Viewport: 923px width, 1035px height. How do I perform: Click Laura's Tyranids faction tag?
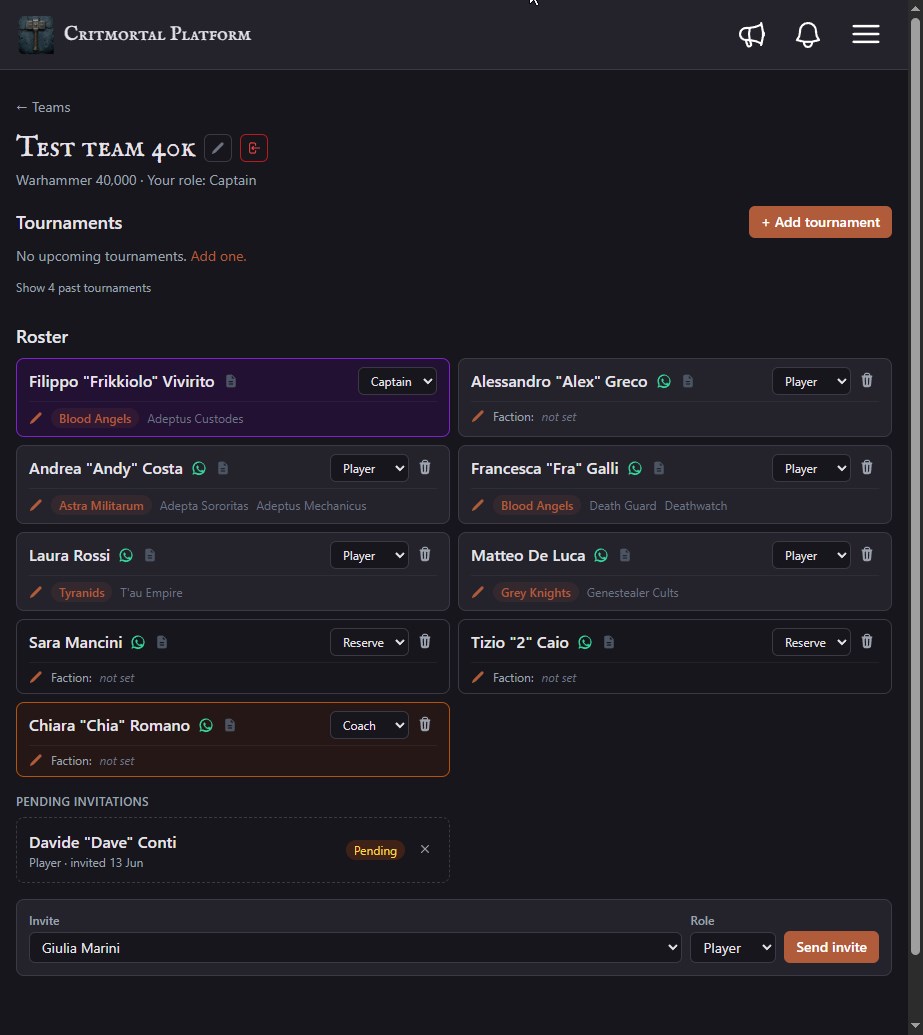[x=82, y=593]
